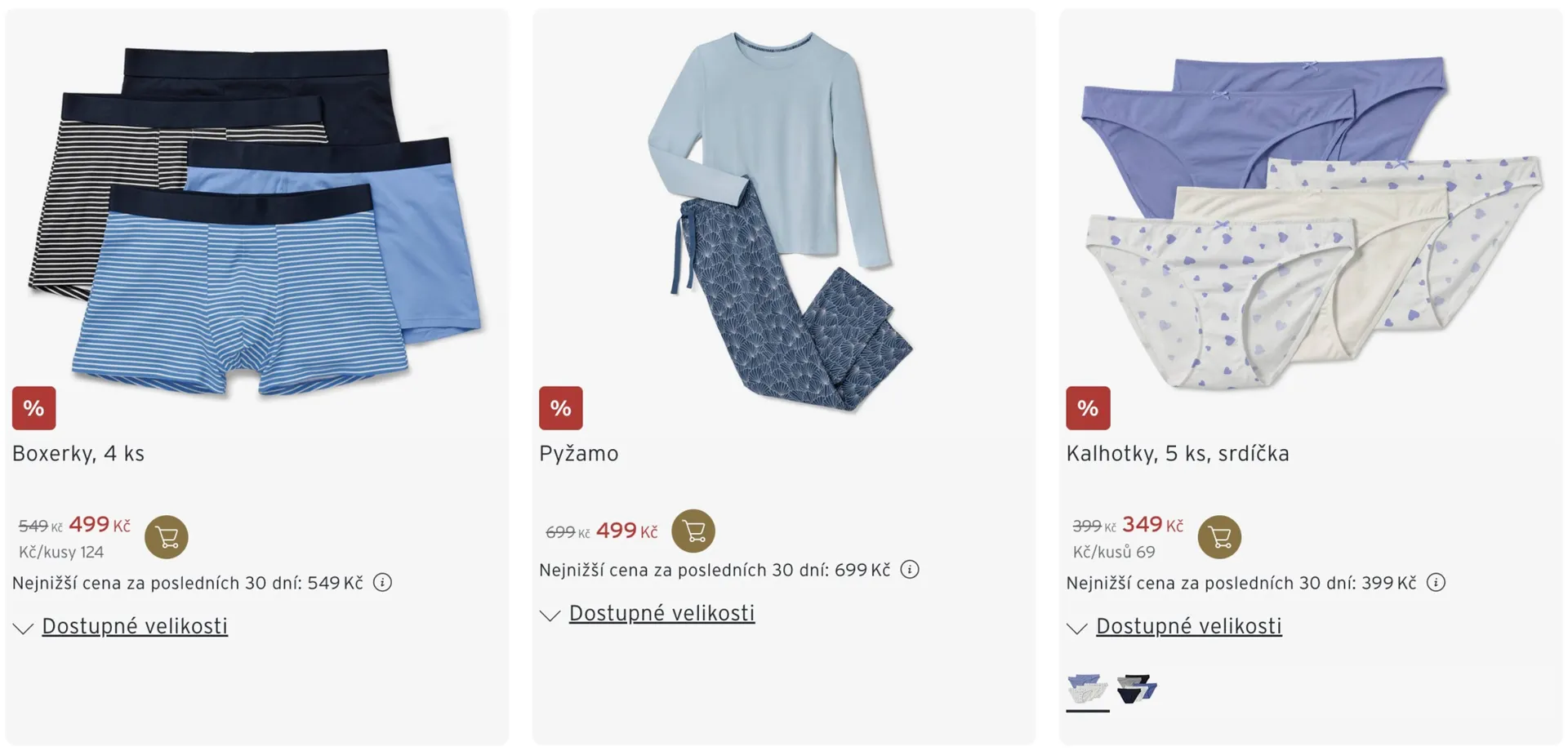Open the Boxerky, 4 ks product title
Image resolution: width=1568 pixels, height=751 pixels.
pos(78,454)
